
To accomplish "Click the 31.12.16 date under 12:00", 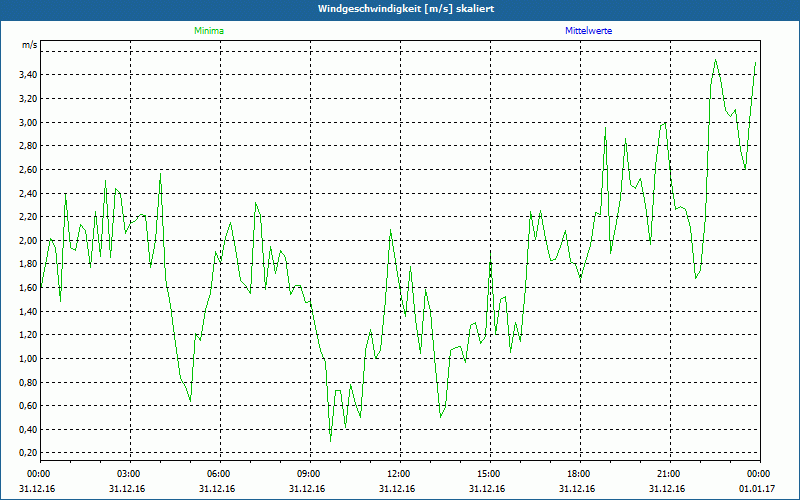I will [x=397, y=489].
